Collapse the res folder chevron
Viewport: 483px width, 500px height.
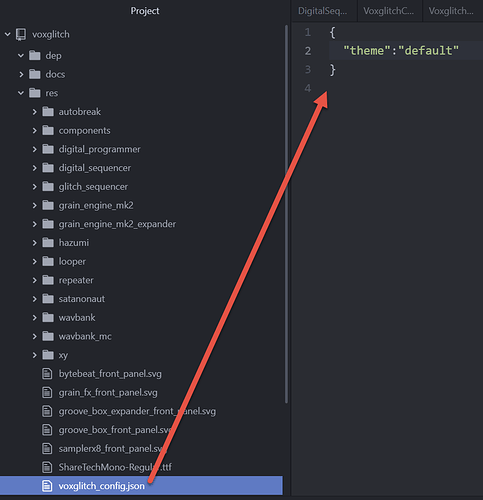click(x=21, y=93)
